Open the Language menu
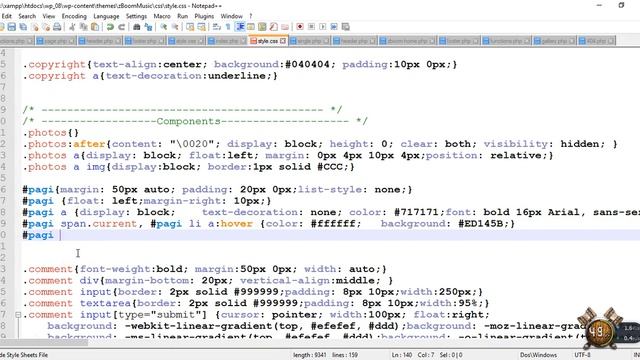Viewport: 640px width, 360px height. pos(107,16)
